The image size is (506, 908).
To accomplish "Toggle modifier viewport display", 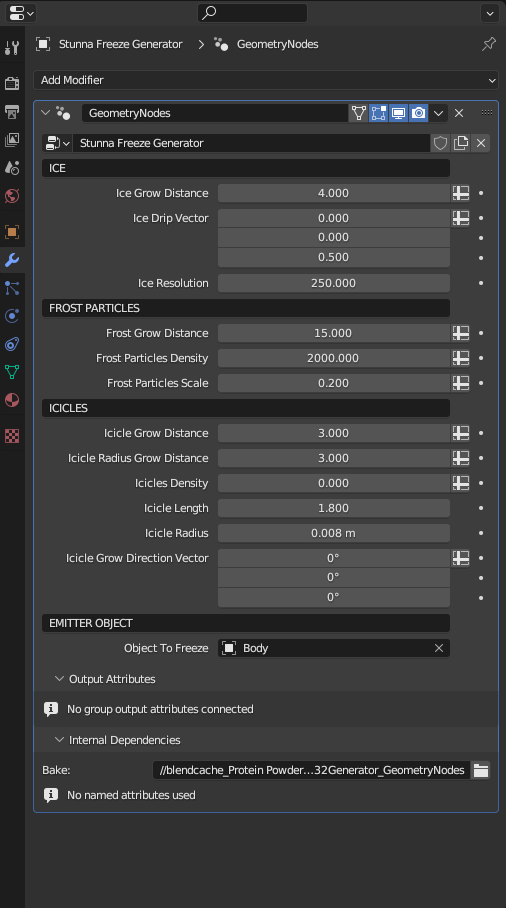I will (x=398, y=113).
